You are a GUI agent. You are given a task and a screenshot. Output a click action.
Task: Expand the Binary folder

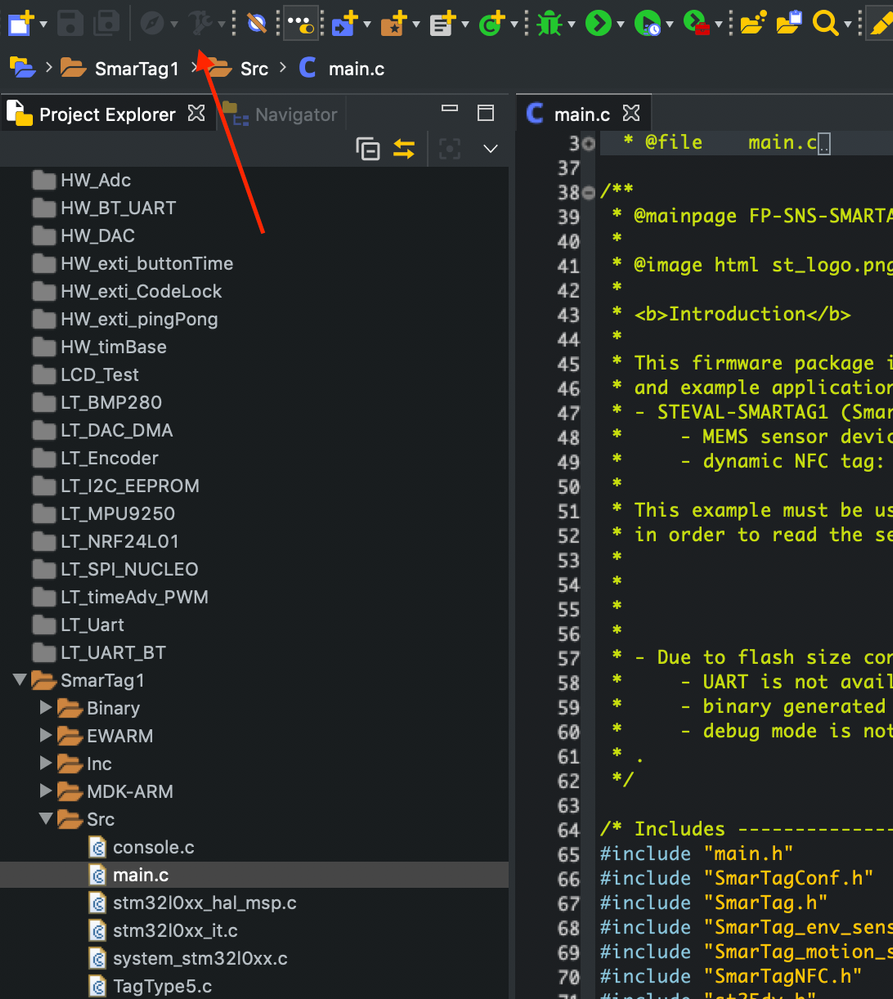45,707
